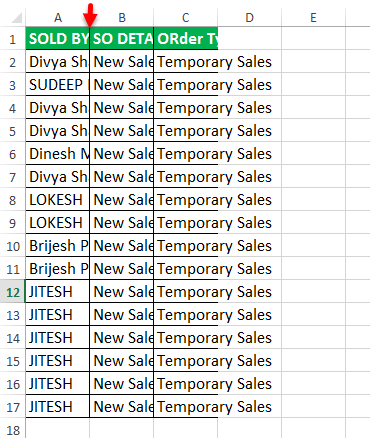Select row 18 header
Screen dimensions: 370x438
13,429
